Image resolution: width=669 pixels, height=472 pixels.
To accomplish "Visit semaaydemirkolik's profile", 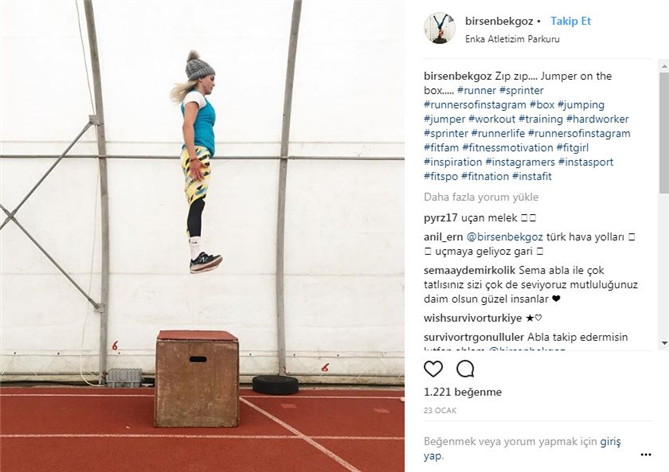I will (x=470, y=270).
